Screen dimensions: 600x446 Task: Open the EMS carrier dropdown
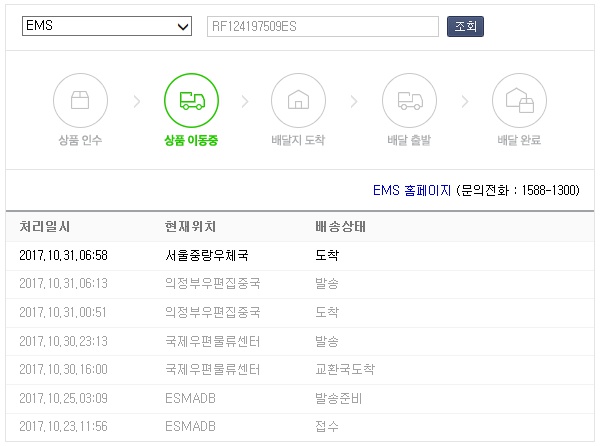click(106, 26)
